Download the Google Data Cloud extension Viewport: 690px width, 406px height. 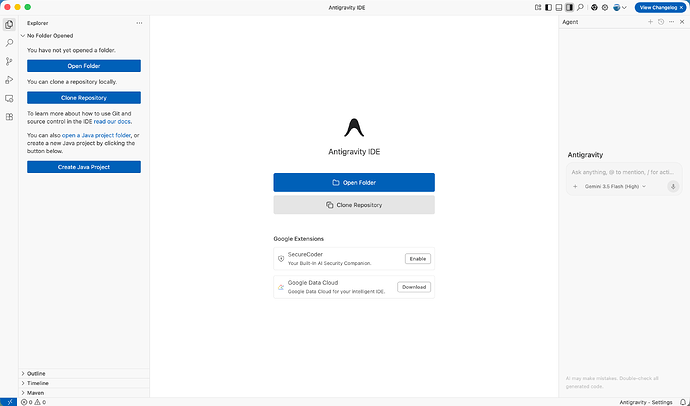[414, 287]
